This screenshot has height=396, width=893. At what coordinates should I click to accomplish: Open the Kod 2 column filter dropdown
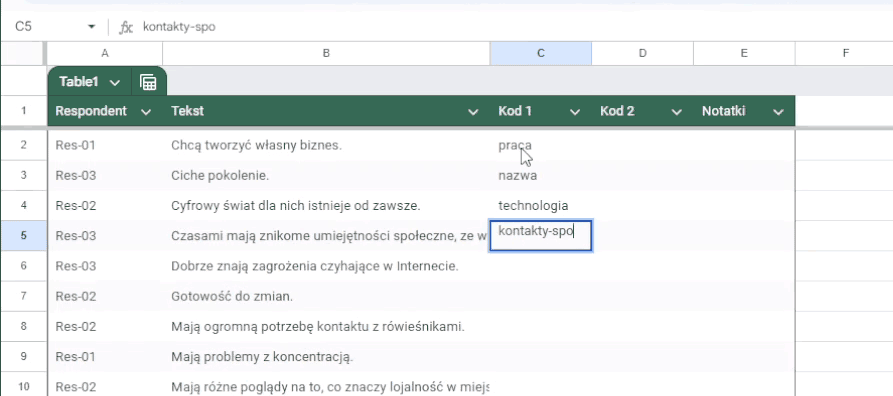677,112
